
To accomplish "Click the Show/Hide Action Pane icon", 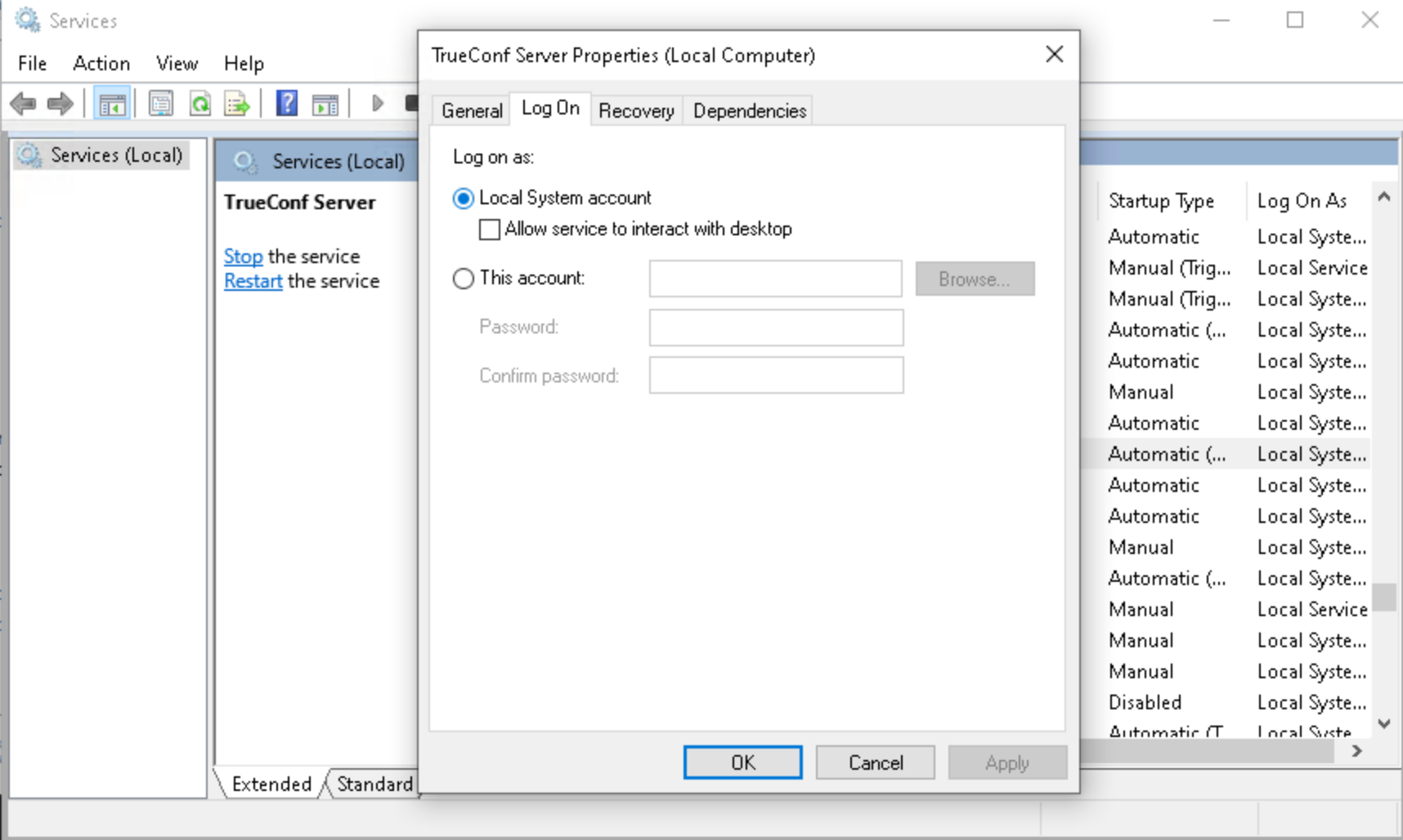I will tap(325, 104).
